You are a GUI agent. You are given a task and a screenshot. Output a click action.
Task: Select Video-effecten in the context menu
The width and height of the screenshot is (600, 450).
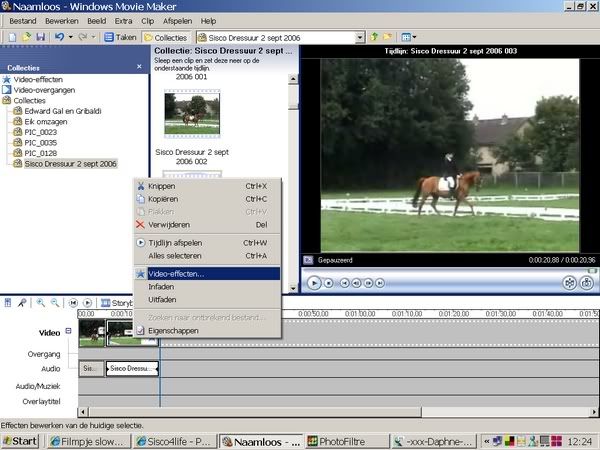[176, 273]
